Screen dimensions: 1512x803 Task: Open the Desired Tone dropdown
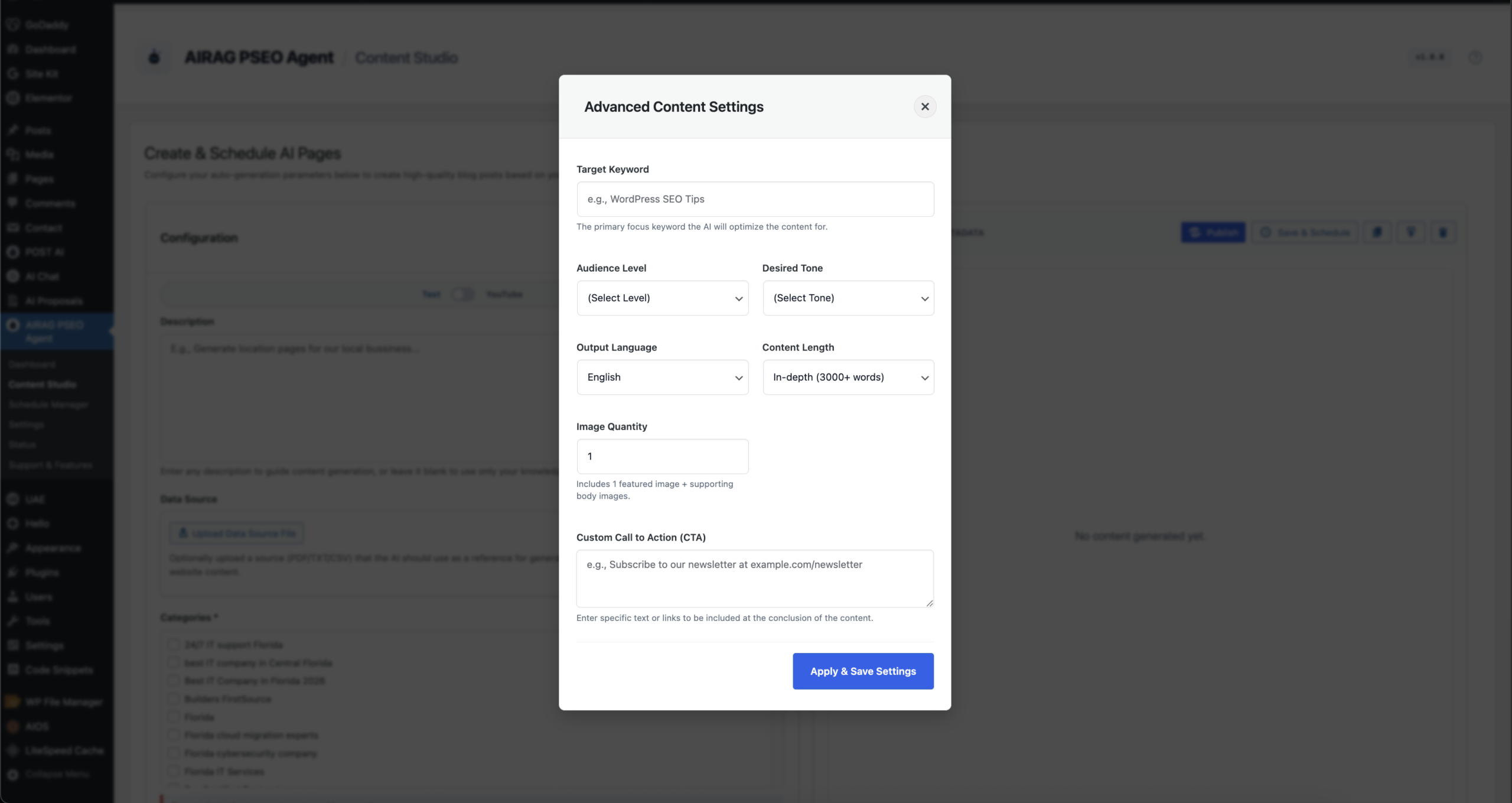848,298
